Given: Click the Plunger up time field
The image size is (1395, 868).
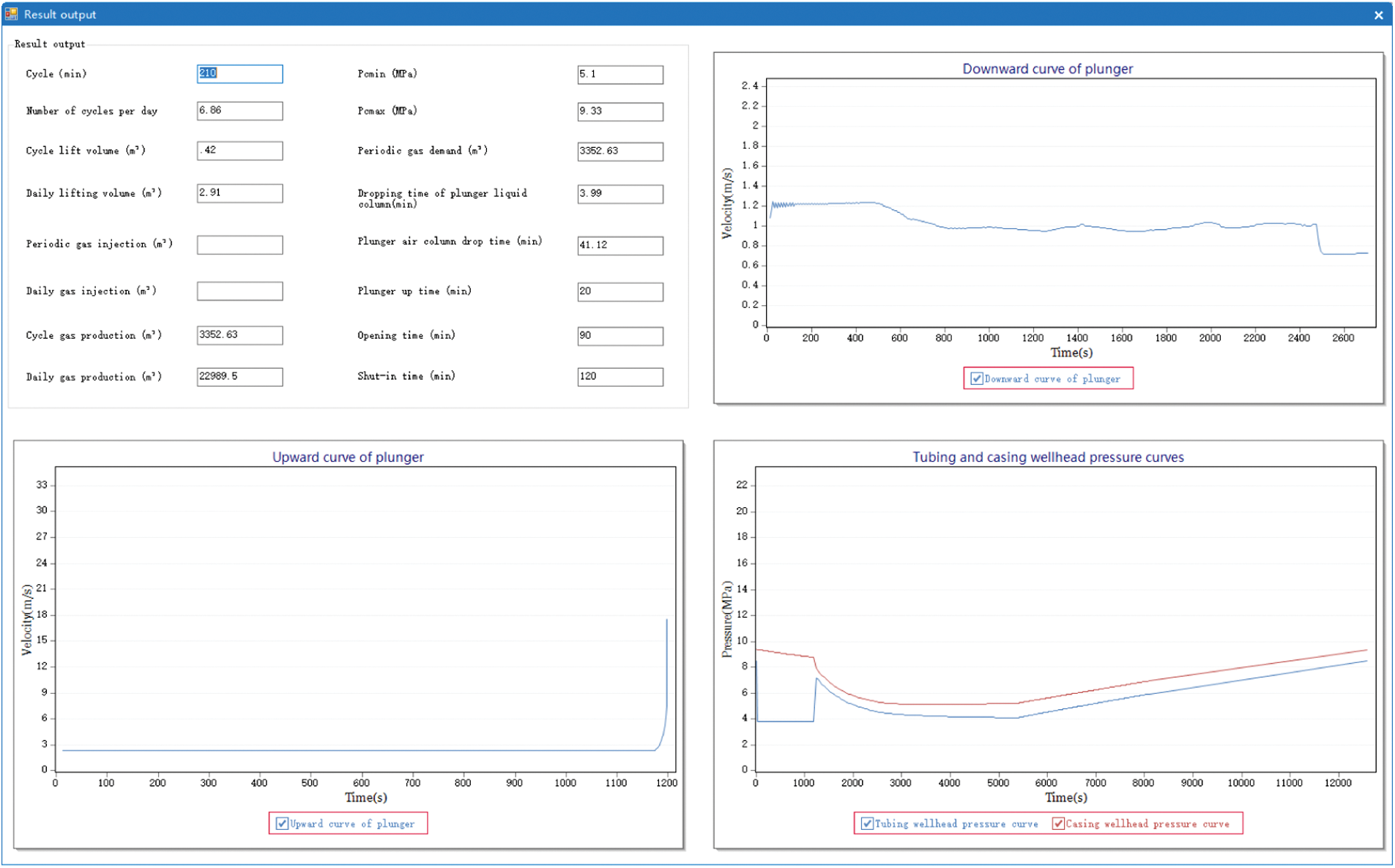Looking at the screenshot, I should pos(620,292).
